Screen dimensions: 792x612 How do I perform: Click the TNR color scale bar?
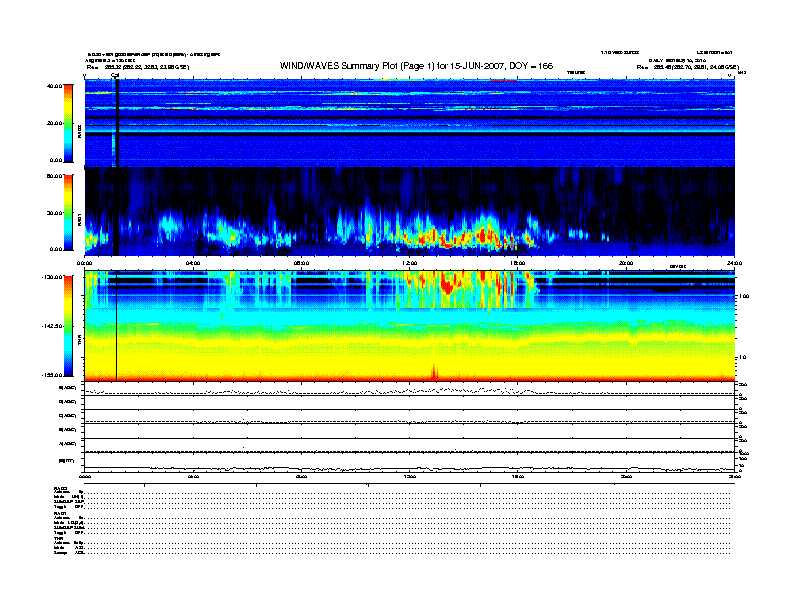(x=68, y=326)
